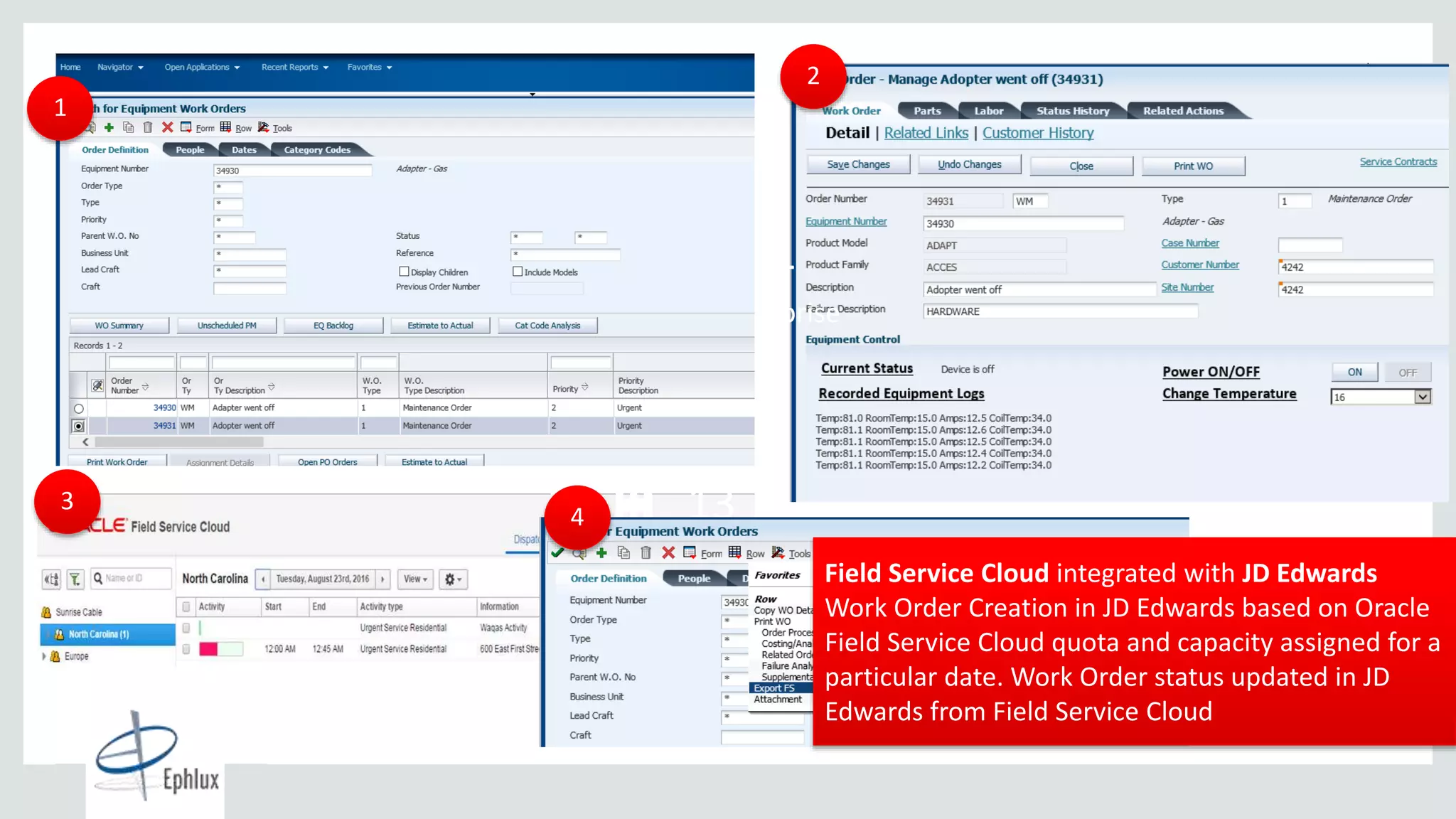
Task: Click filter funnel icon in Field Service Cloud
Action: point(75,579)
